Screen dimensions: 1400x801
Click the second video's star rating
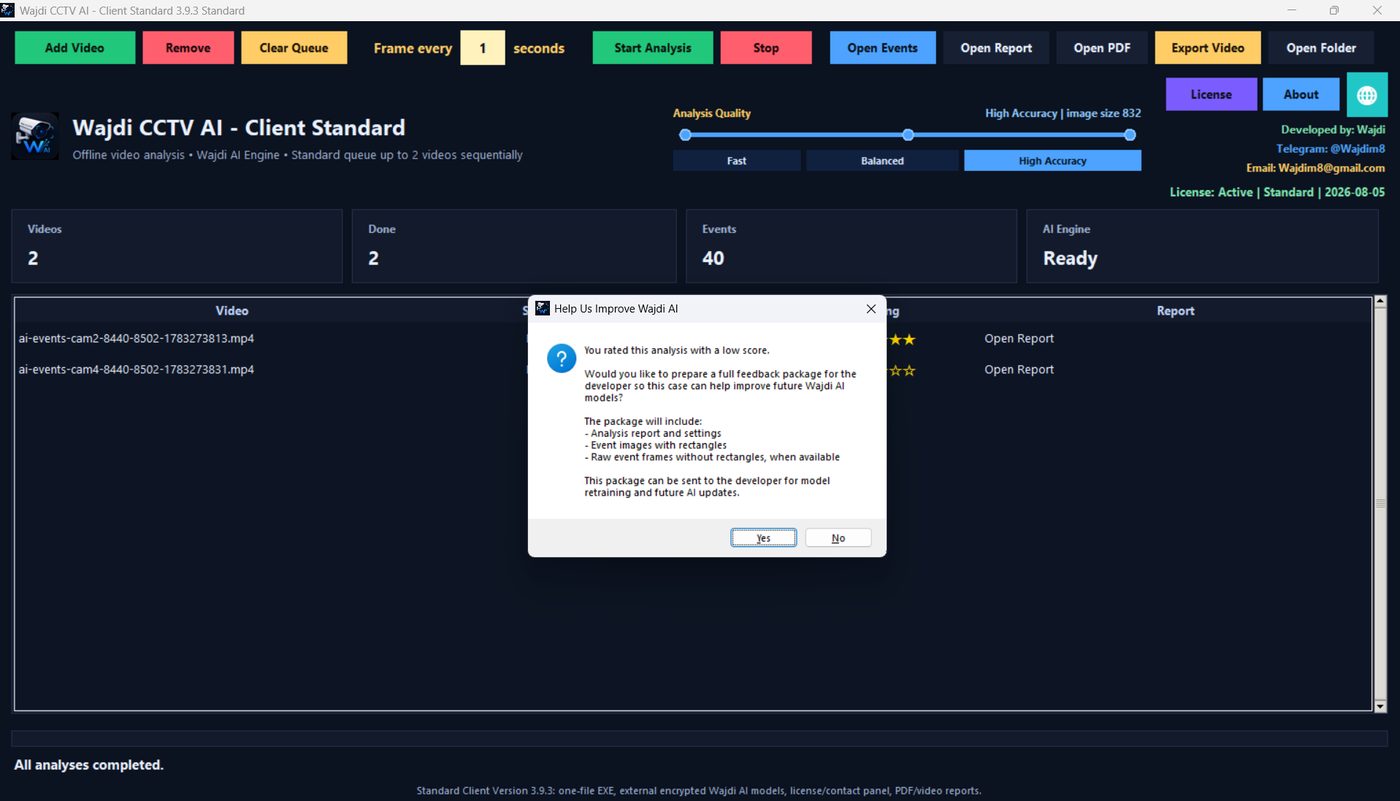[901, 370]
